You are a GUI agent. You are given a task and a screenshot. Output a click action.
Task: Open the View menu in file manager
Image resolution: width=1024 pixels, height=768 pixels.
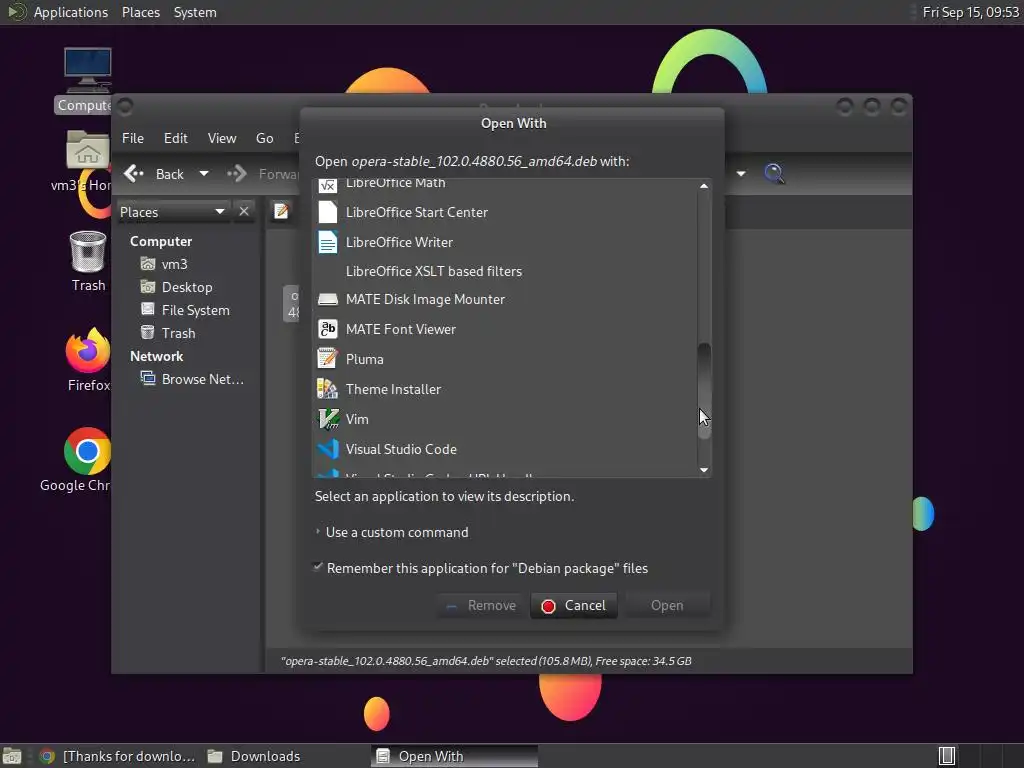[222, 138]
